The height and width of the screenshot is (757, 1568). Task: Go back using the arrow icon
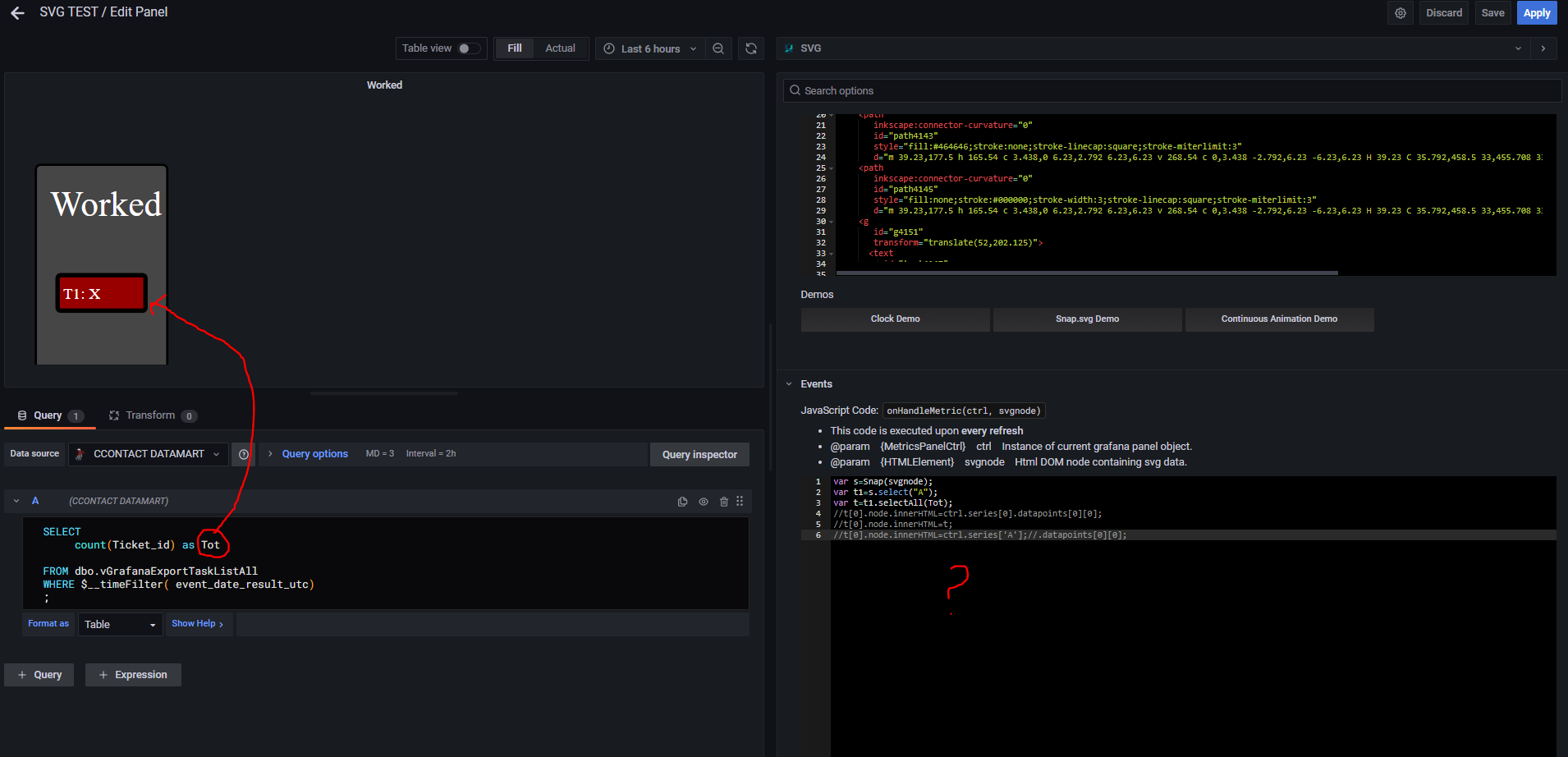[x=17, y=13]
